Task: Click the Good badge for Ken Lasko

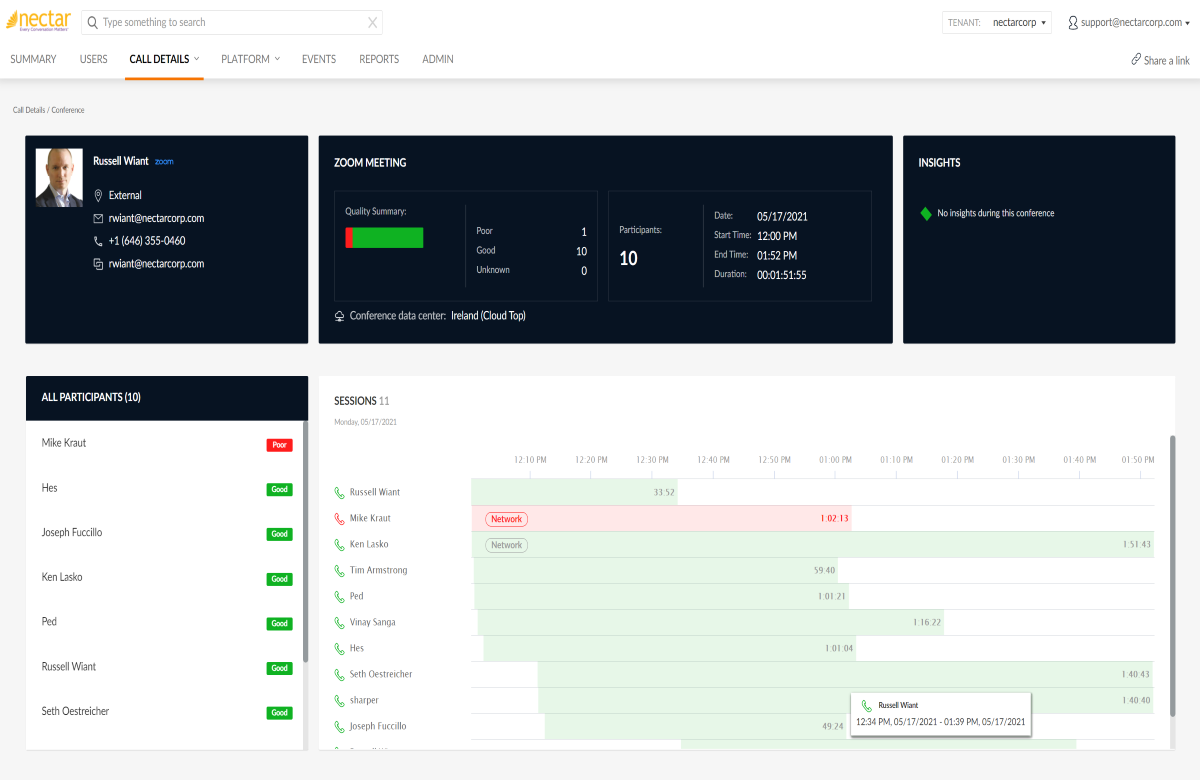Action: click(x=280, y=579)
